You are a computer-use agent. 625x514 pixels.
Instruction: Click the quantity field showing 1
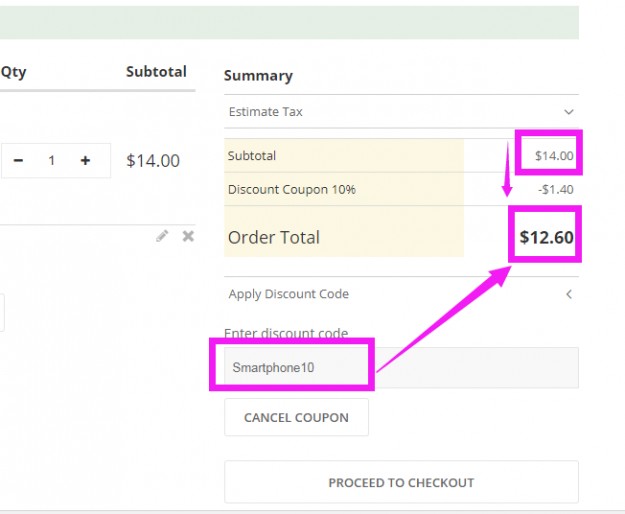[51, 160]
